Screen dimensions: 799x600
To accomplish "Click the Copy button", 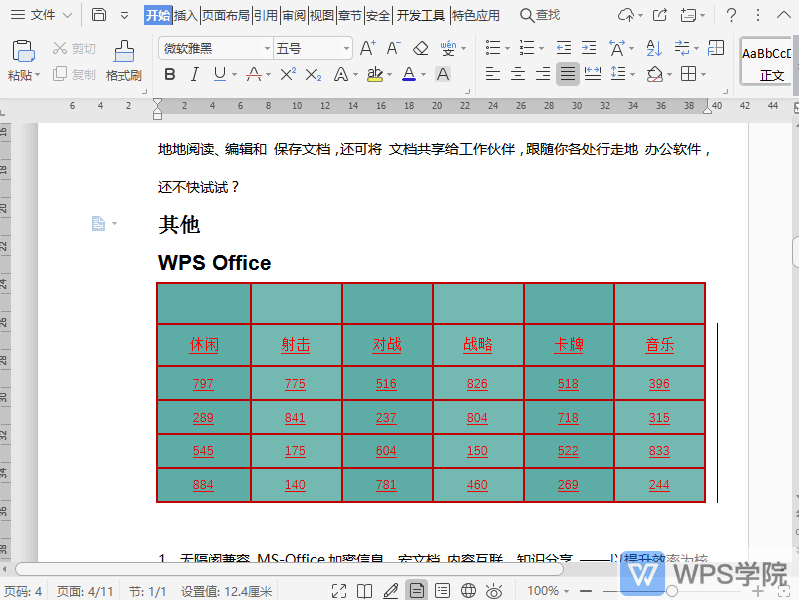I will pos(74,74).
